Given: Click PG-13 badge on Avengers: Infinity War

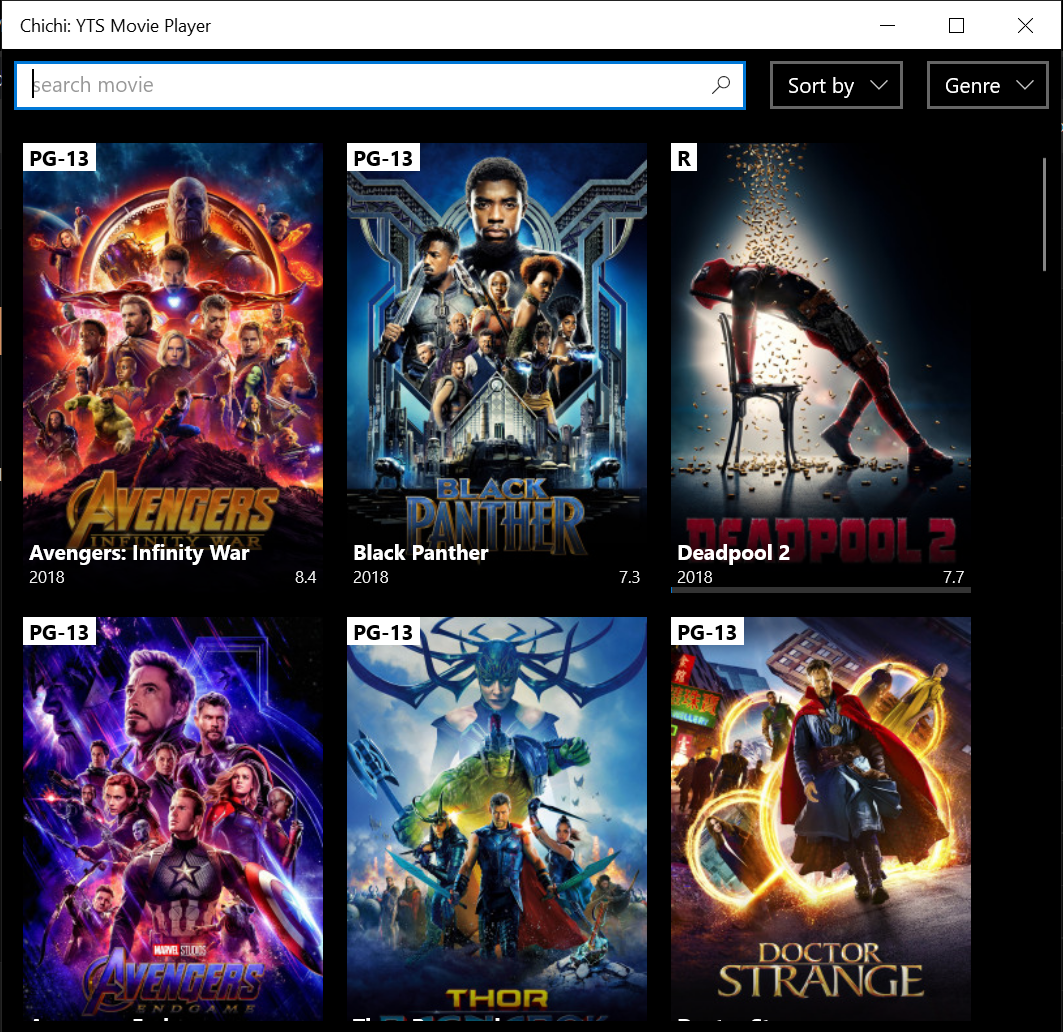Looking at the screenshot, I should click(x=59, y=157).
